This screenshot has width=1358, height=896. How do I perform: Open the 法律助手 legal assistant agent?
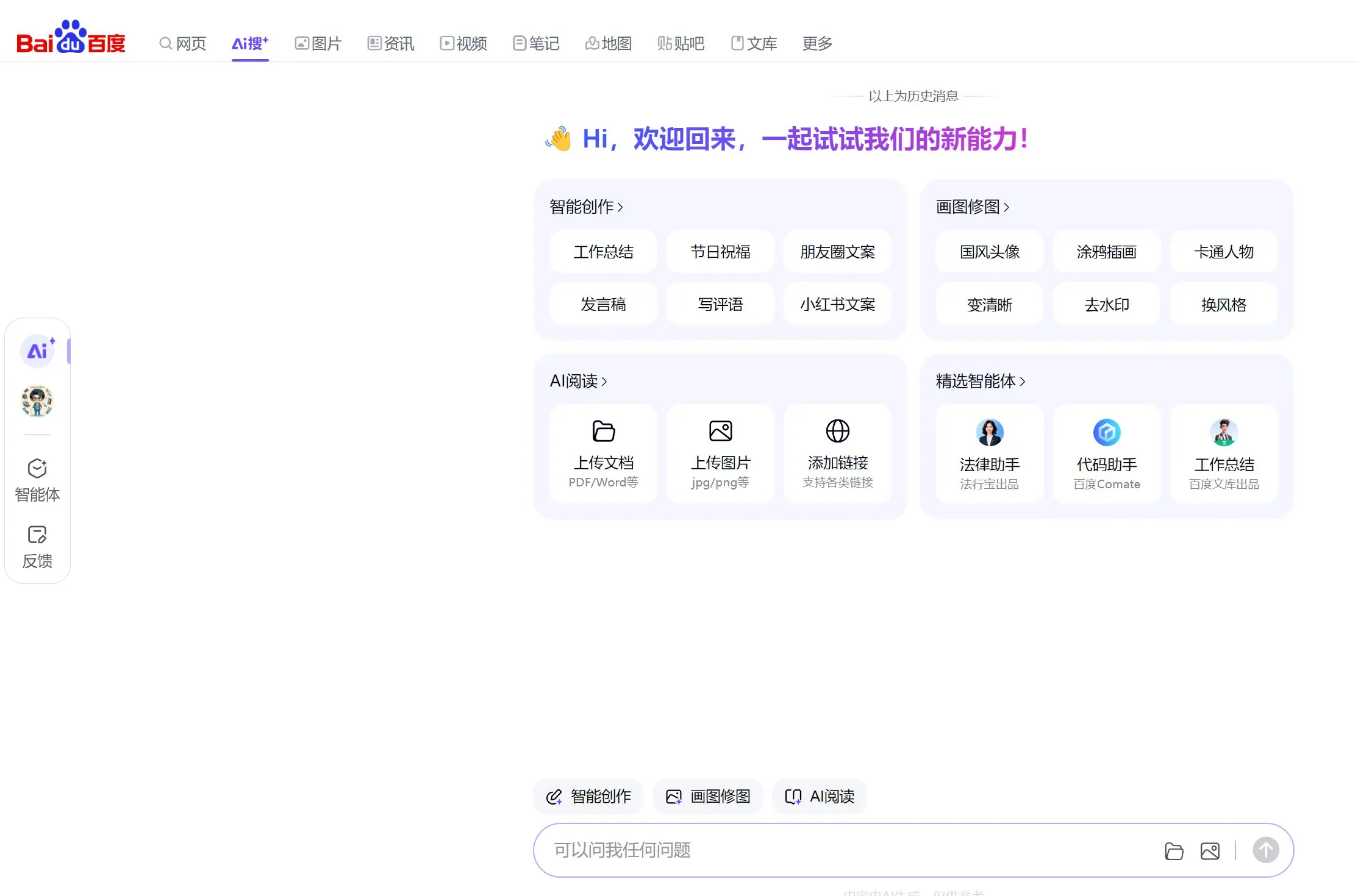click(x=989, y=454)
